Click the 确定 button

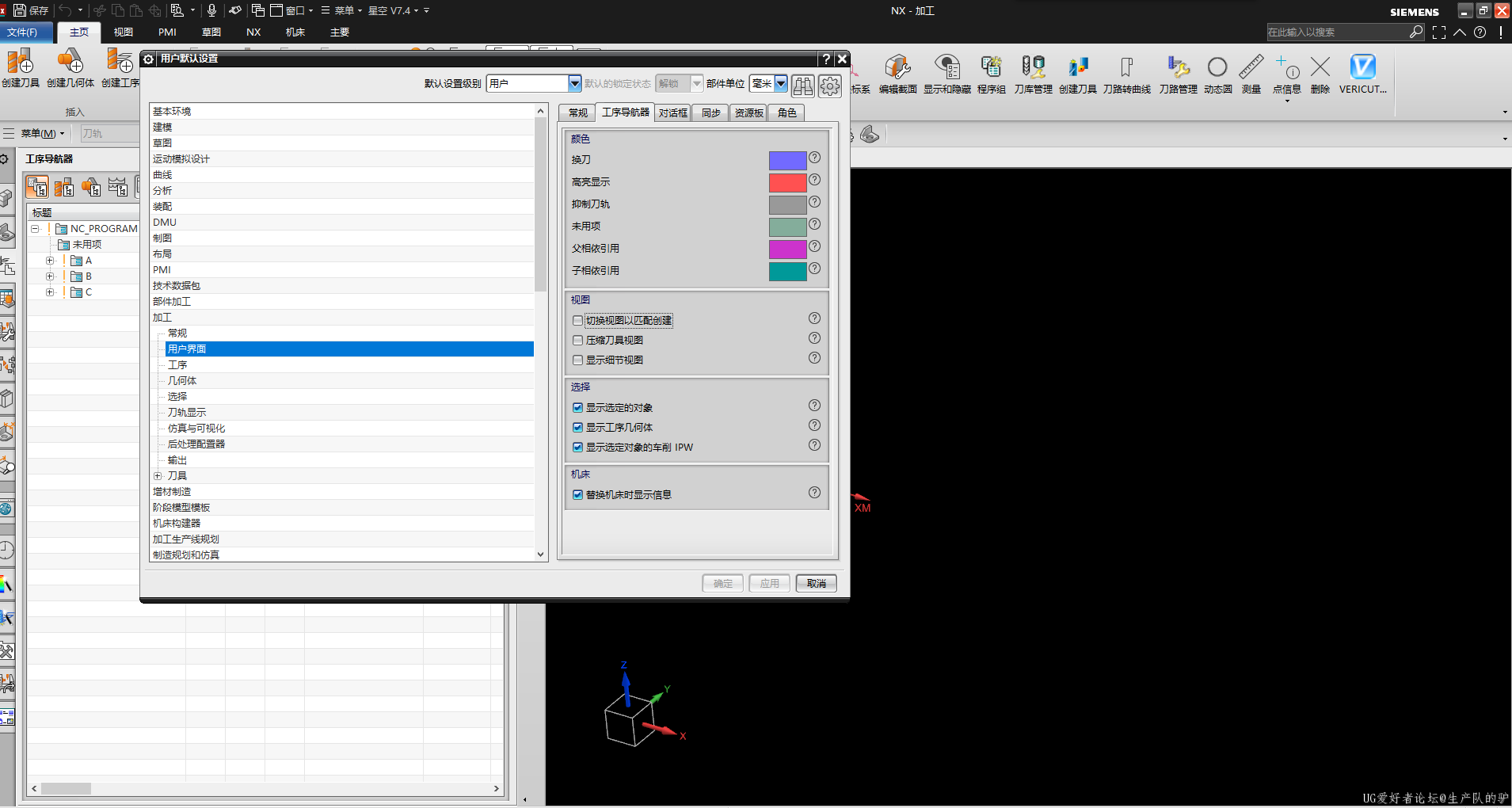pos(723,584)
